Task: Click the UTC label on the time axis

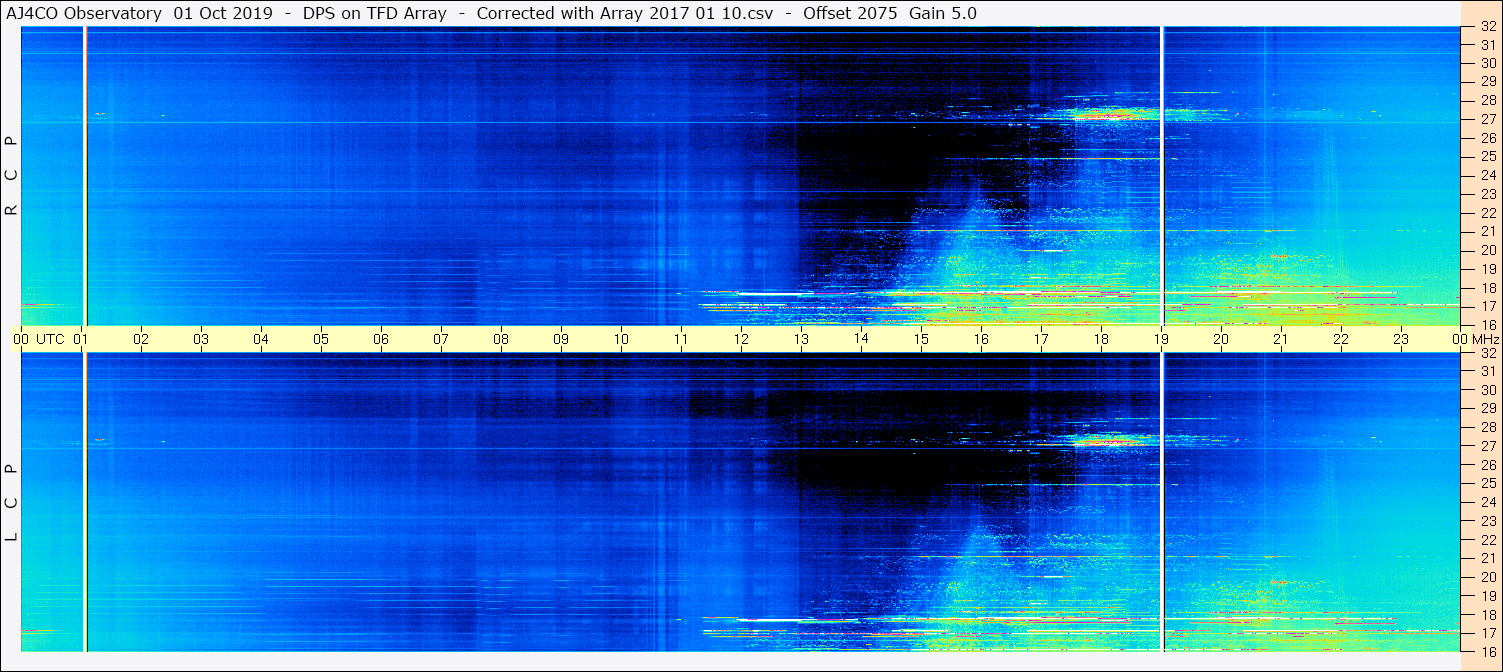Action: 49,339
